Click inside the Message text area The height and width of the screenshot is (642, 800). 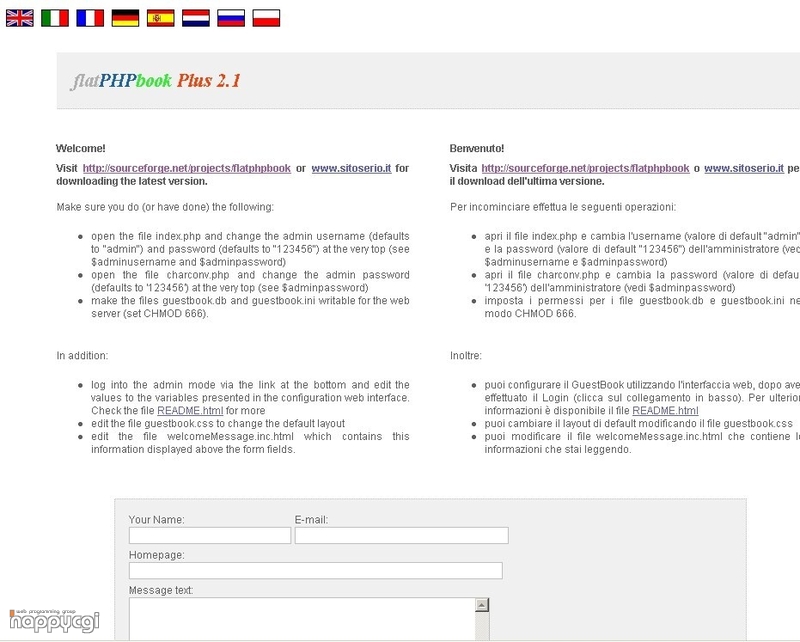click(x=302, y=619)
